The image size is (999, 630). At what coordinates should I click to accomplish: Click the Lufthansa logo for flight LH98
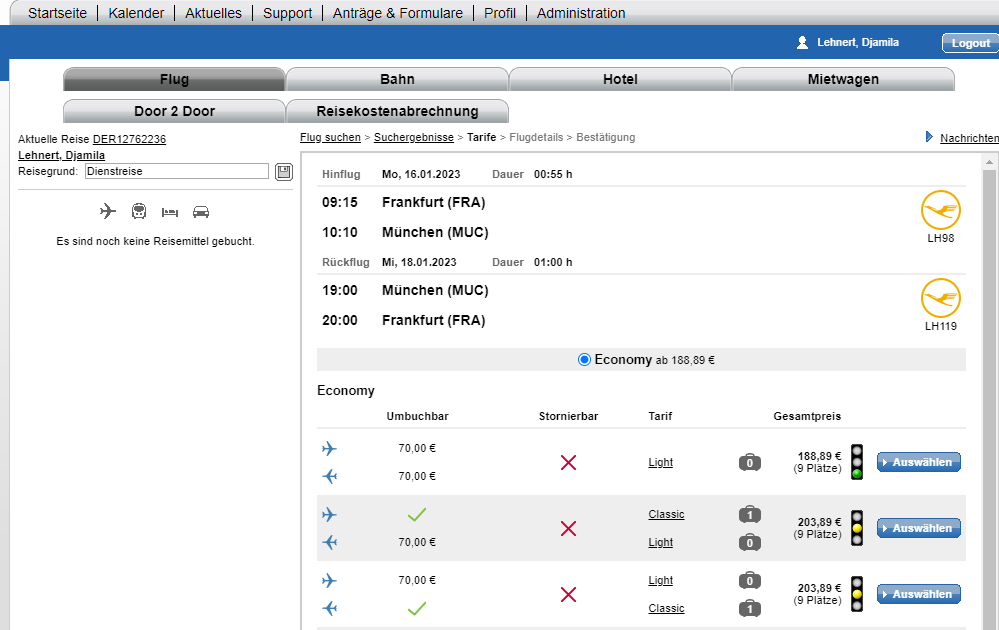(x=940, y=210)
